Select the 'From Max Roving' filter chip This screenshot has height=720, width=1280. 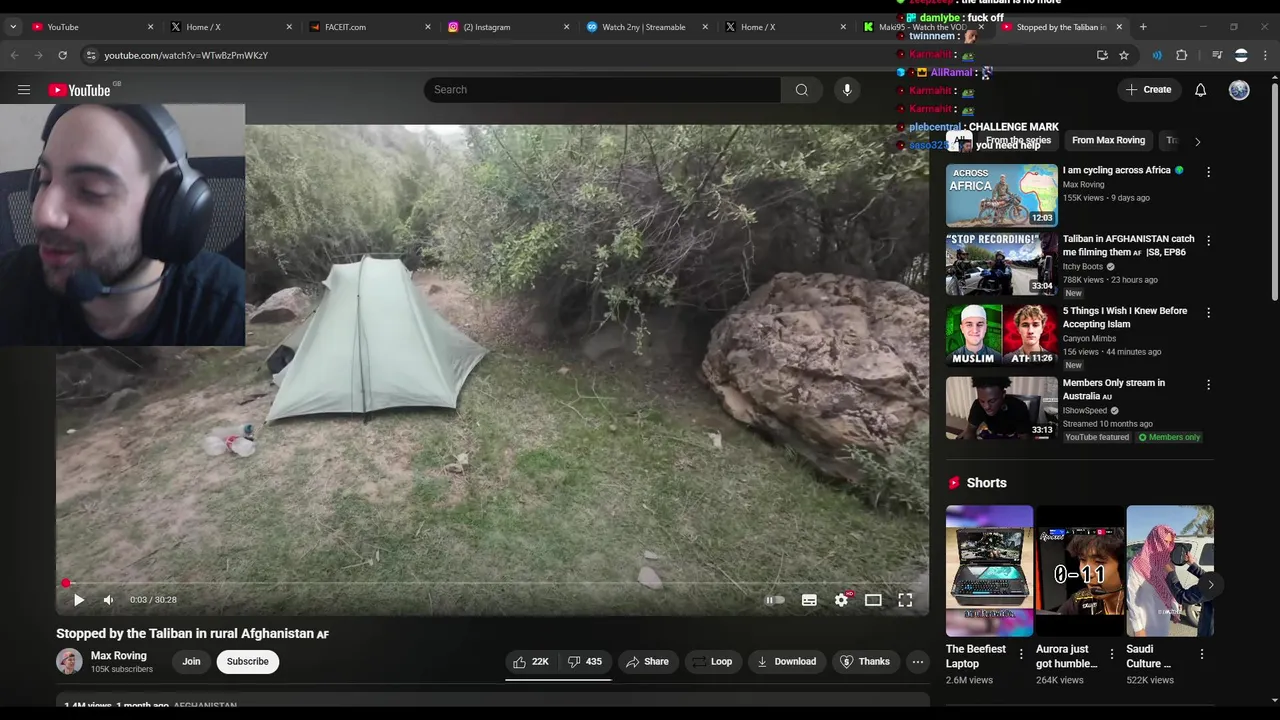coord(1108,141)
